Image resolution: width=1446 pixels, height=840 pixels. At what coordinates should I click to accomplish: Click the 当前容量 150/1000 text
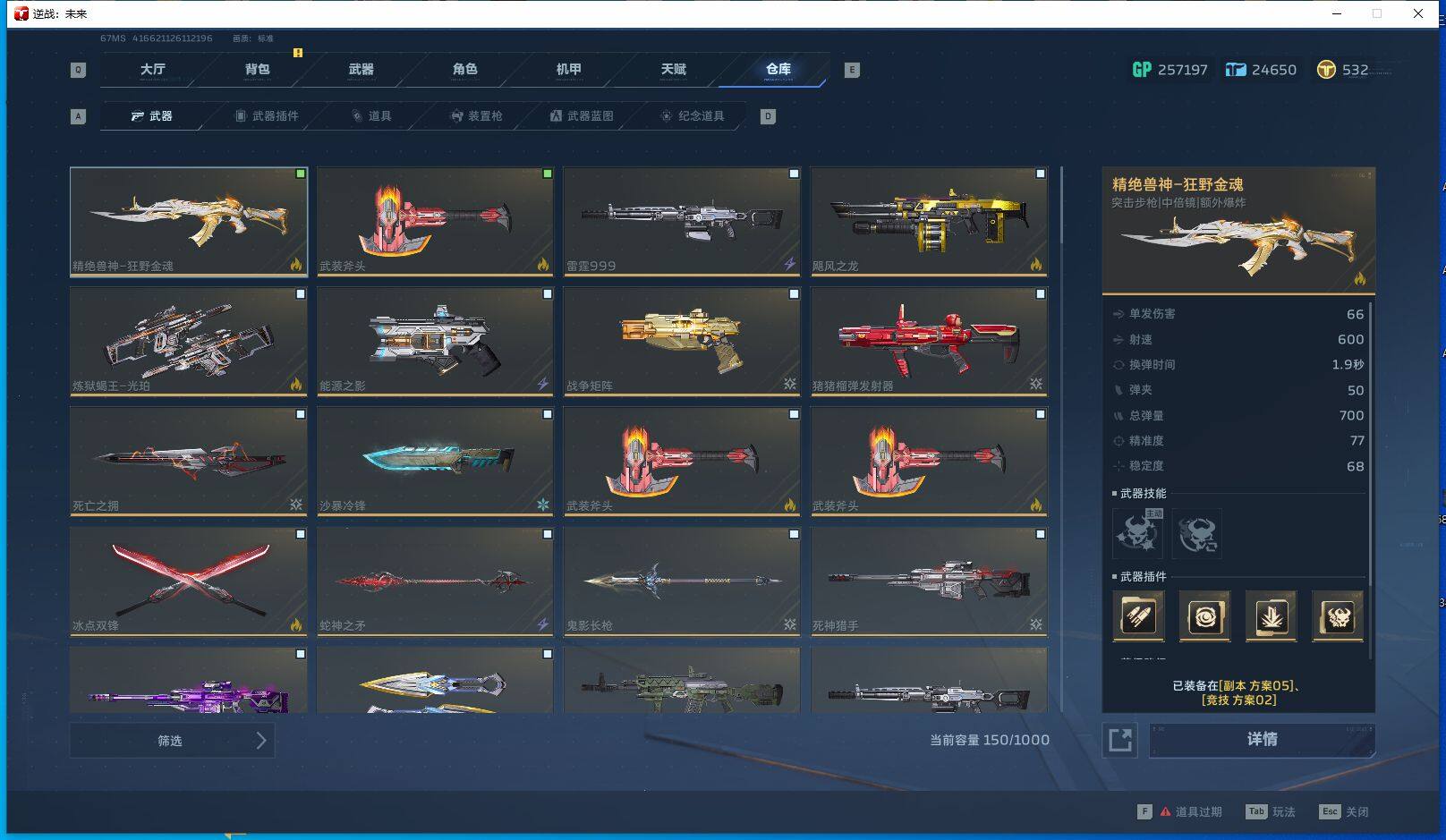point(990,740)
